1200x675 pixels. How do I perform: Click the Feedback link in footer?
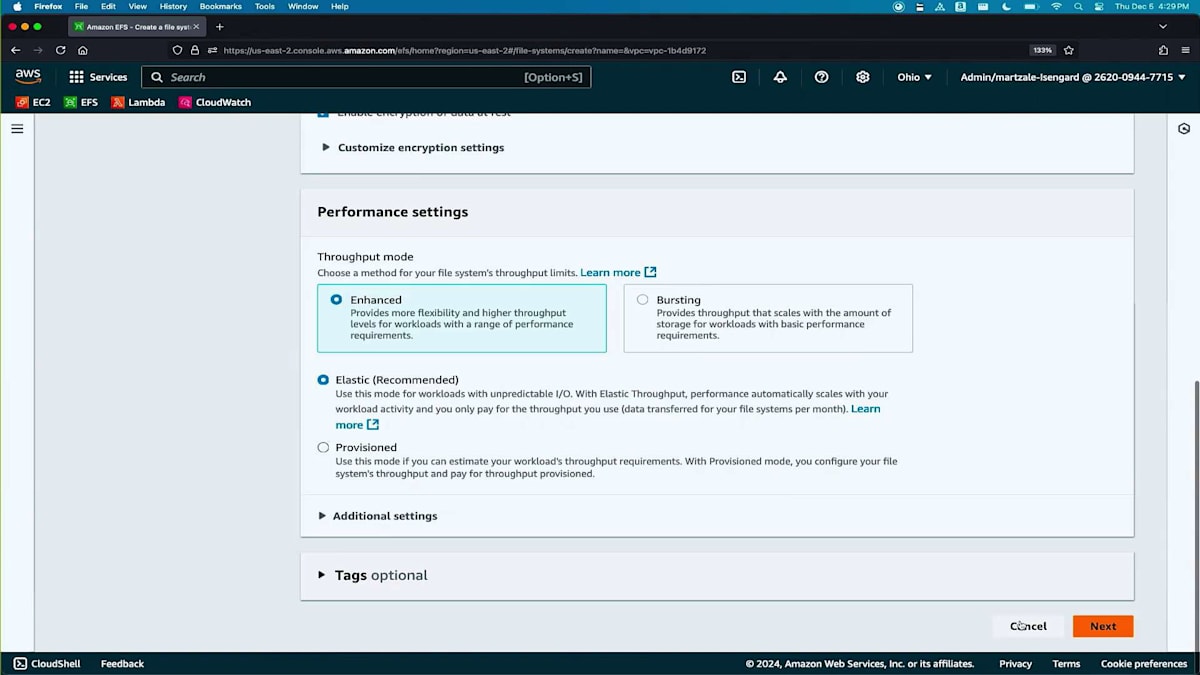[122, 664]
